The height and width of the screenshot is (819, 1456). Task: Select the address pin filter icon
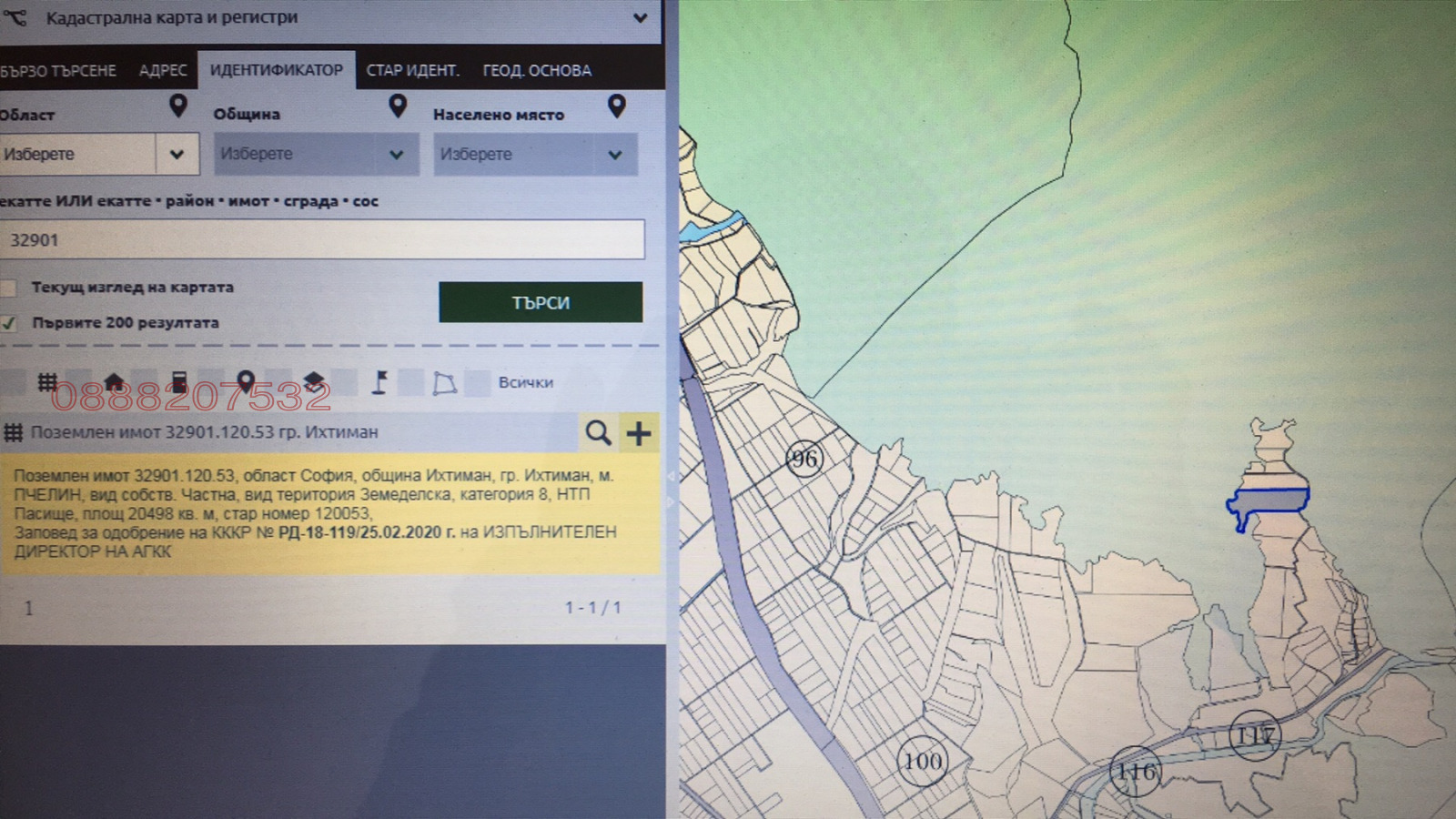pos(245,382)
